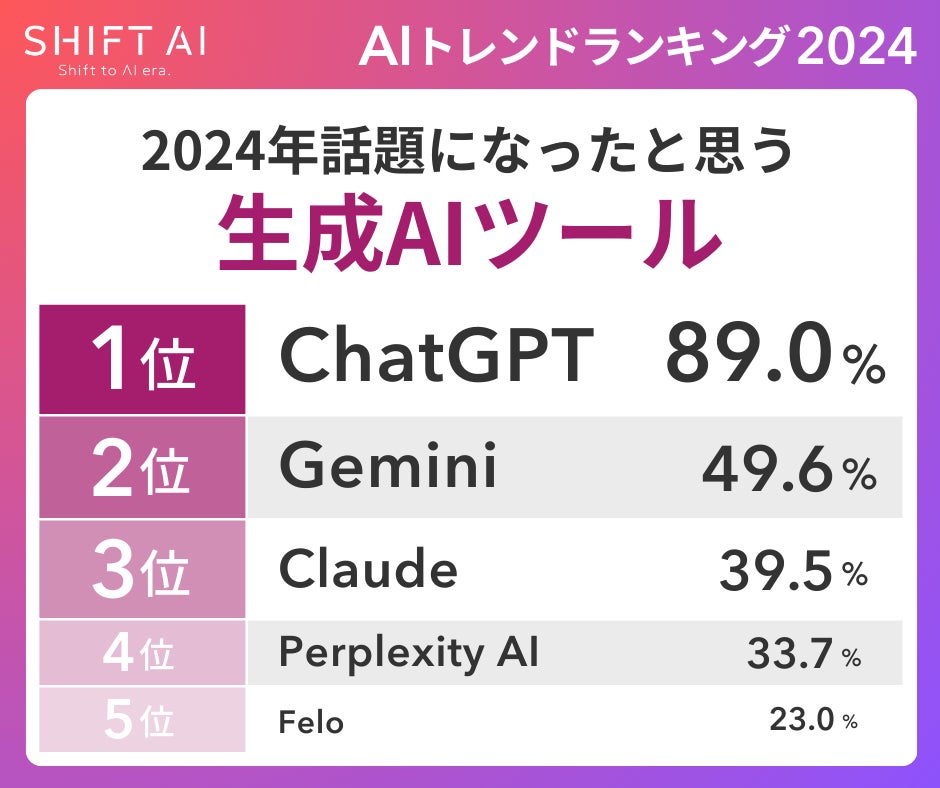Click the Perplexity AI name
Image resolution: width=940 pixels, height=788 pixels.
coord(409,653)
